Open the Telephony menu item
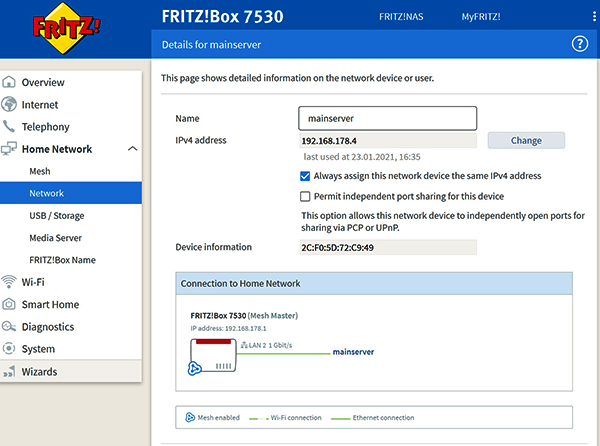 pos(71,126)
